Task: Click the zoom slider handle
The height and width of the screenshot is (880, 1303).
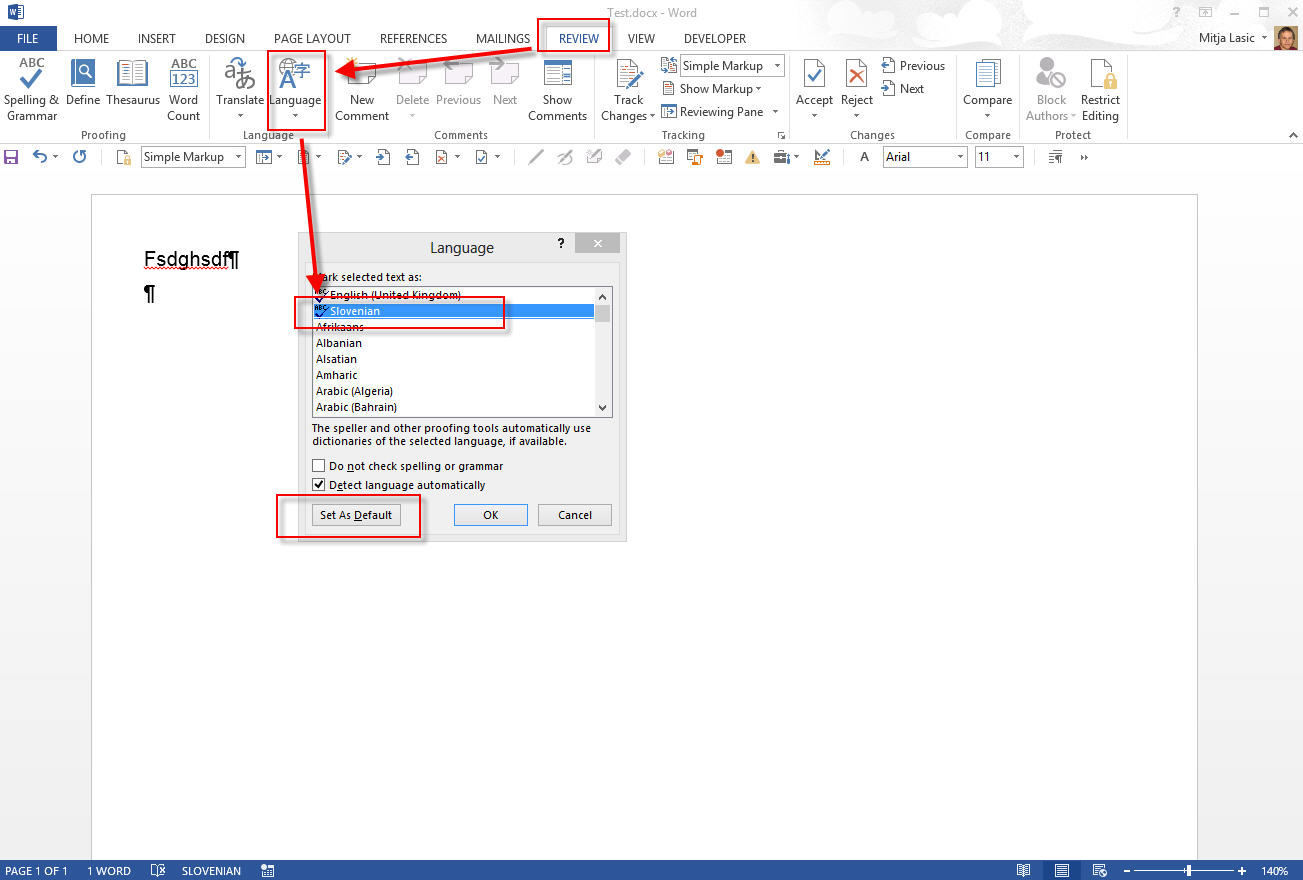Action: click(1188, 871)
